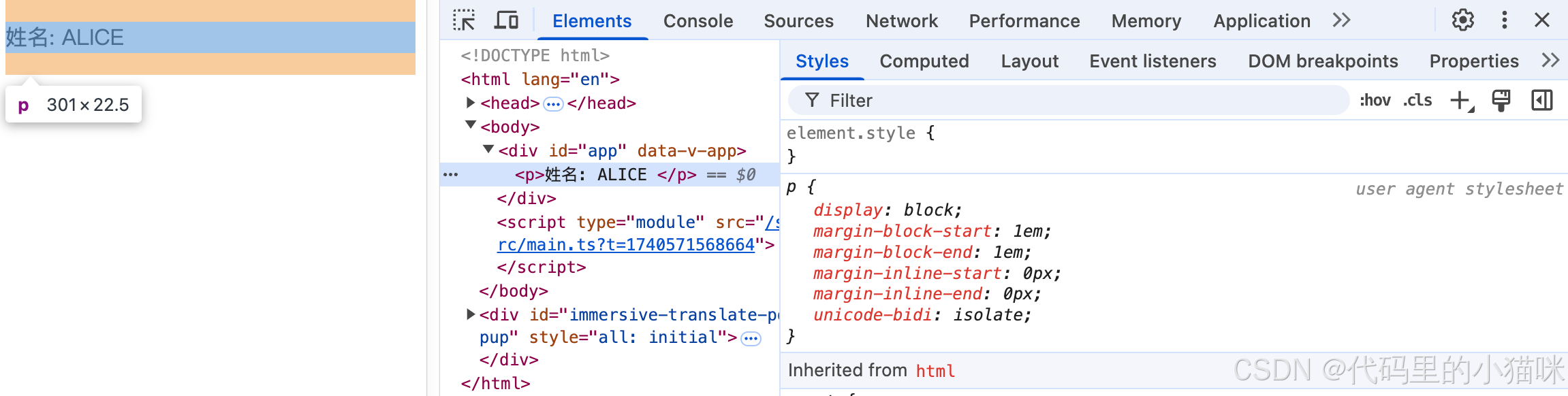Select the p element DOM row

[x=610, y=175]
